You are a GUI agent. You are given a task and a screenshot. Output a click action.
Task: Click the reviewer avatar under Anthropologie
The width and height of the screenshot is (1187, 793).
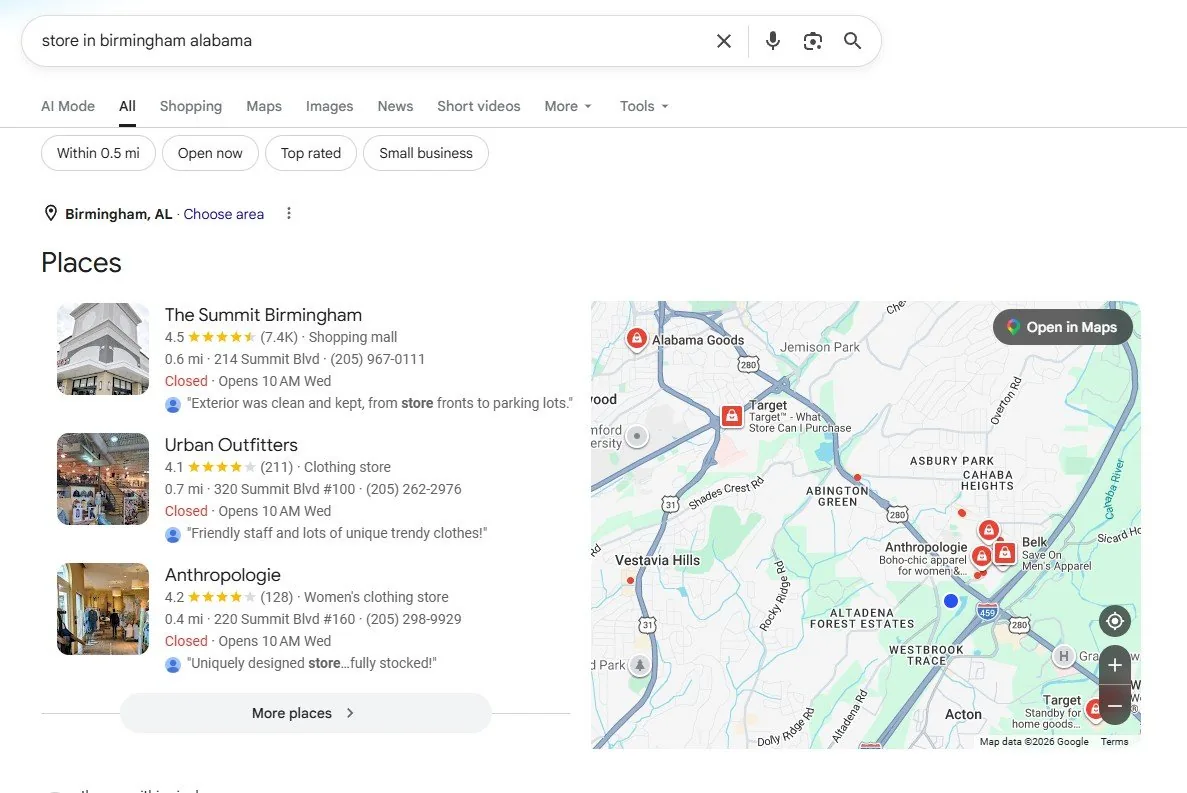tap(173, 665)
